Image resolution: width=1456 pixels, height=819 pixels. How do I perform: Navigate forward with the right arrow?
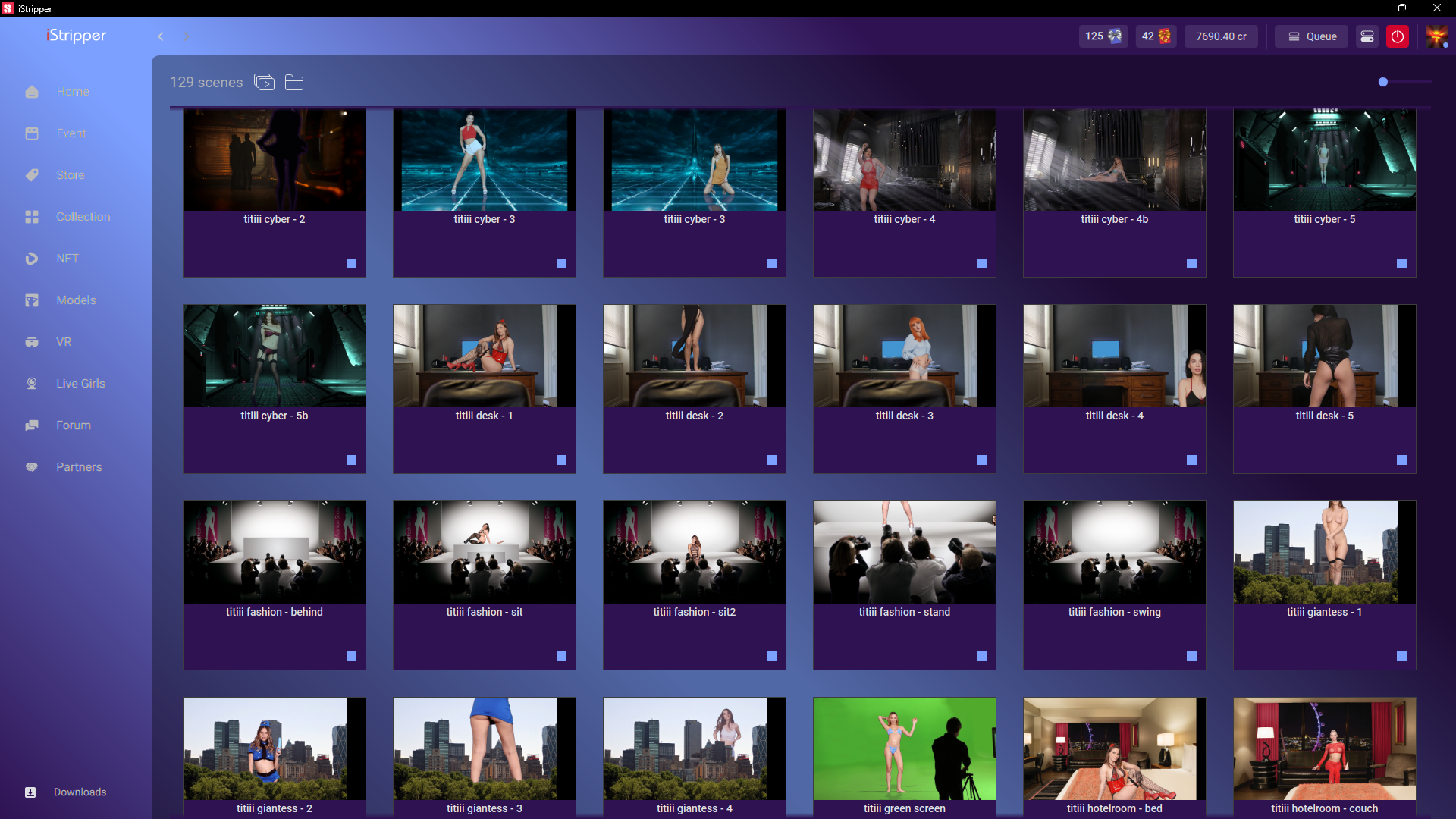coord(187,36)
